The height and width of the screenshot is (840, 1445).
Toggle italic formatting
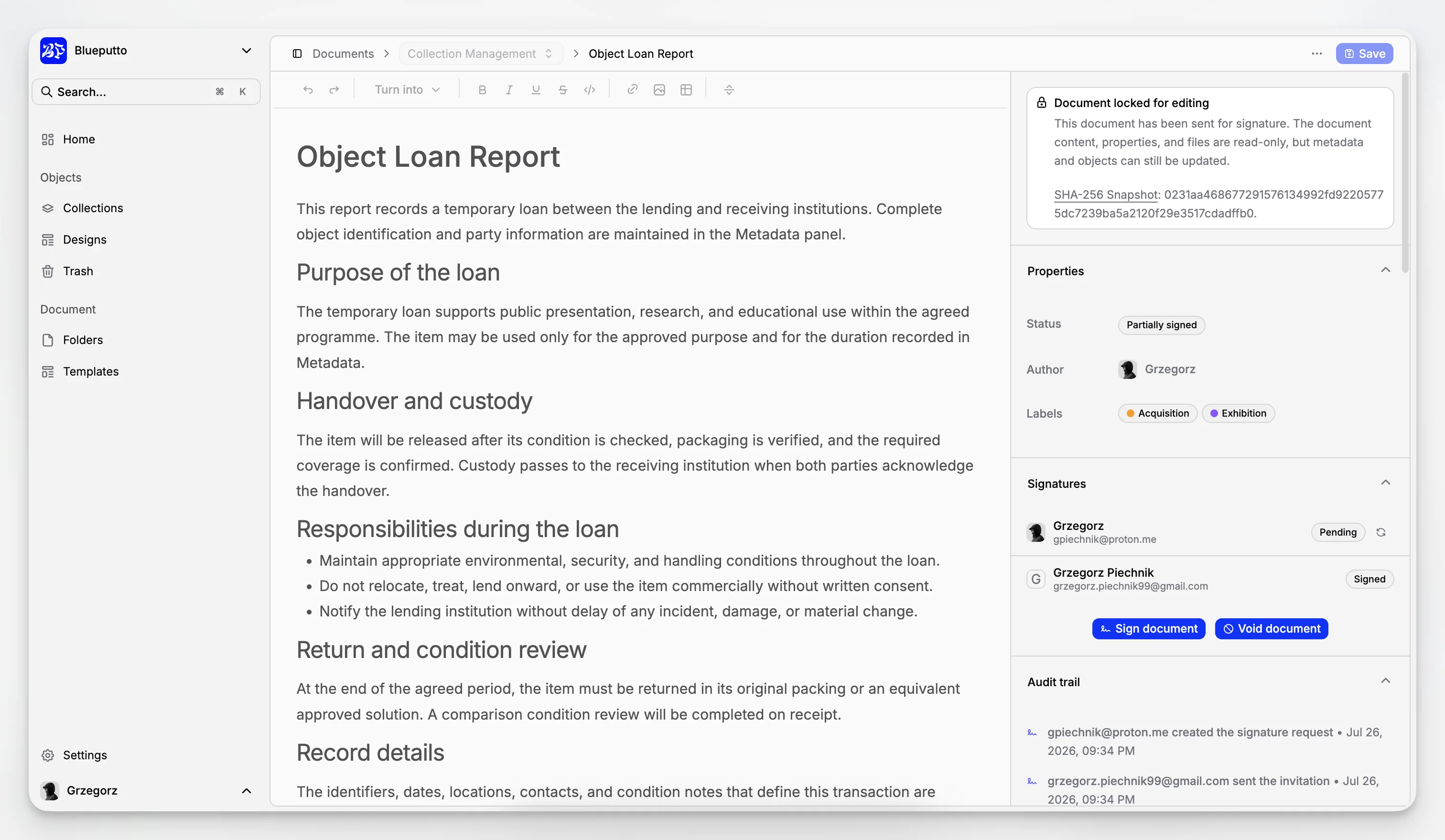[x=509, y=90]
